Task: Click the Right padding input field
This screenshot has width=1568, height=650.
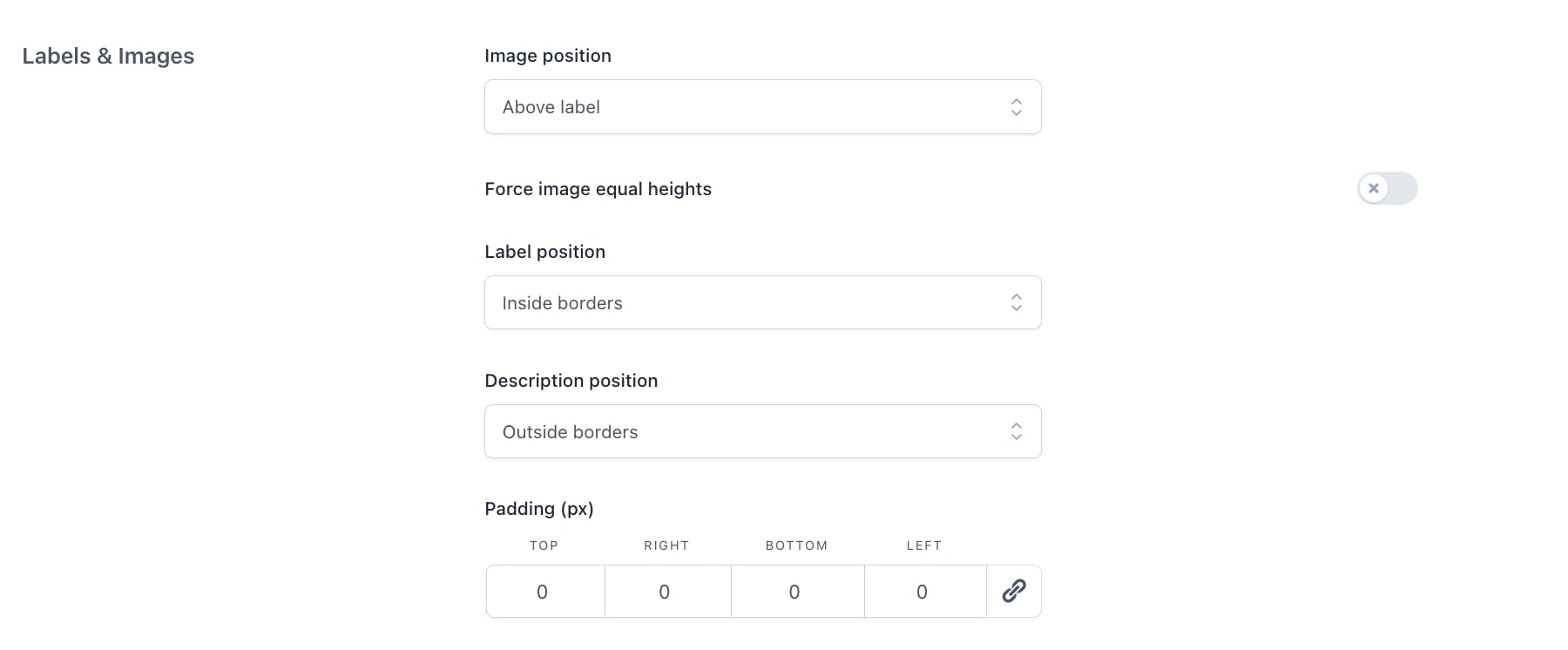Action: pos(667,592)
